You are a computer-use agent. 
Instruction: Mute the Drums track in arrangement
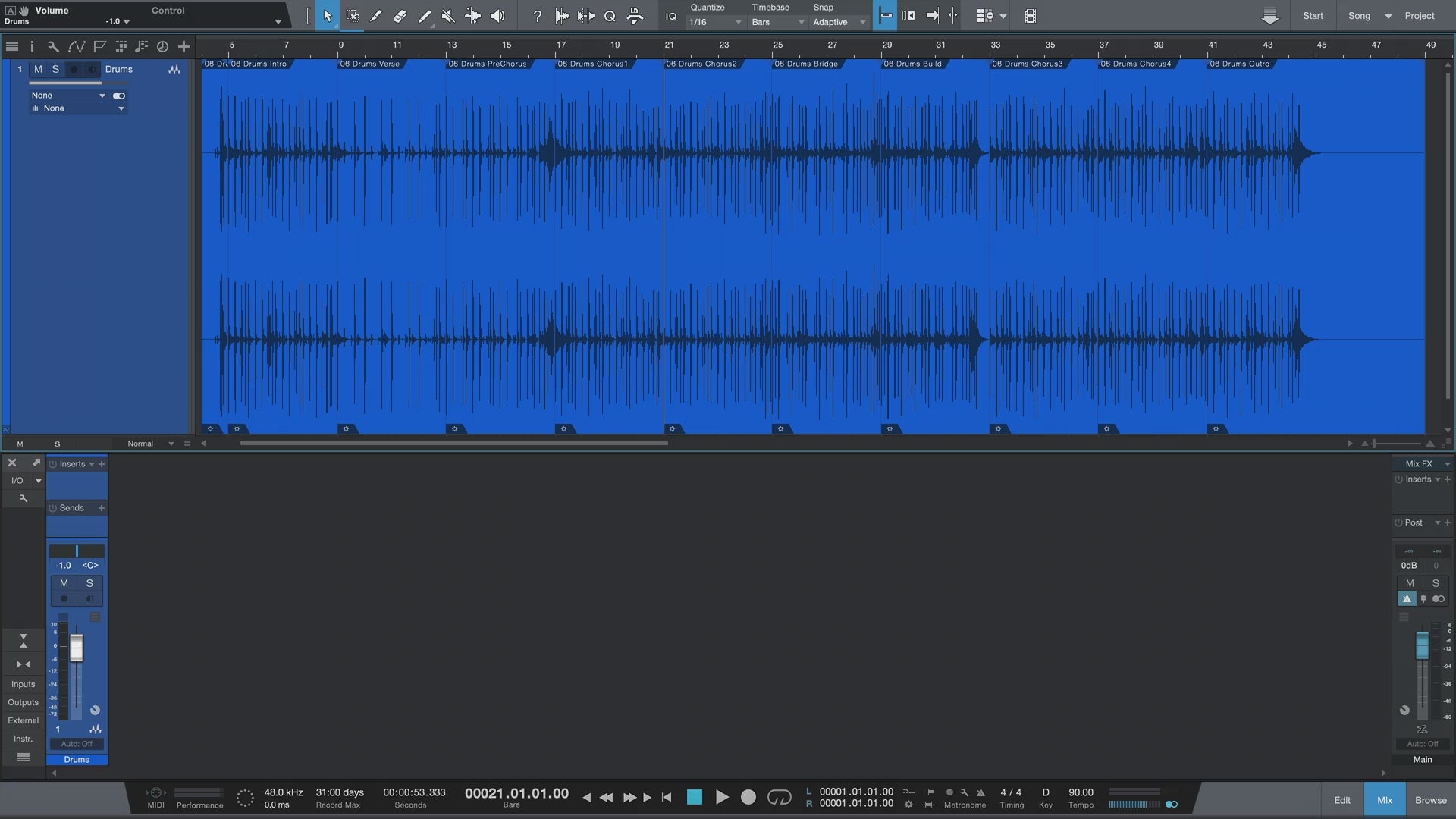point(38,69)
